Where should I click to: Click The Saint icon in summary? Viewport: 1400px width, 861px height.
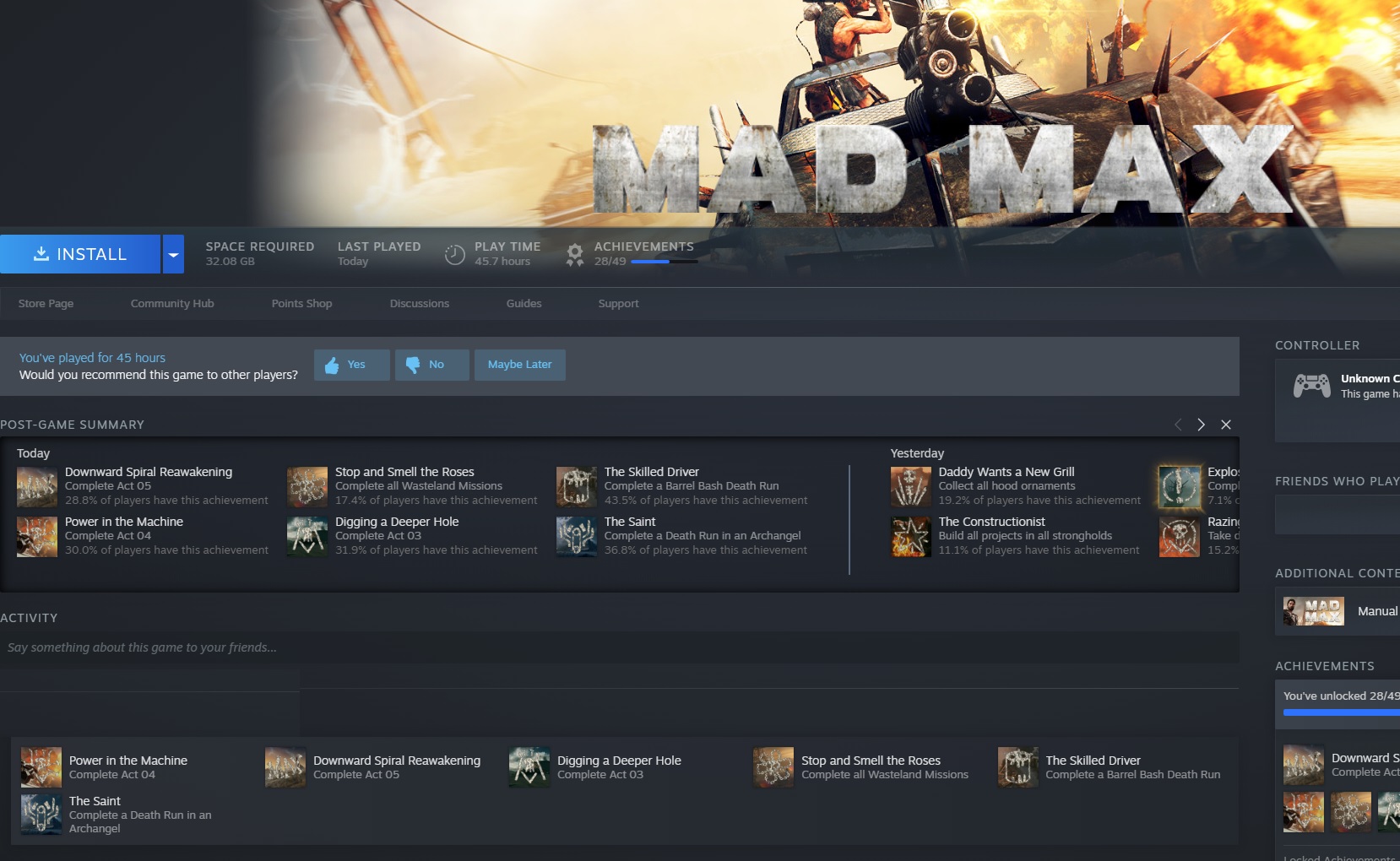tap(577, 536)
